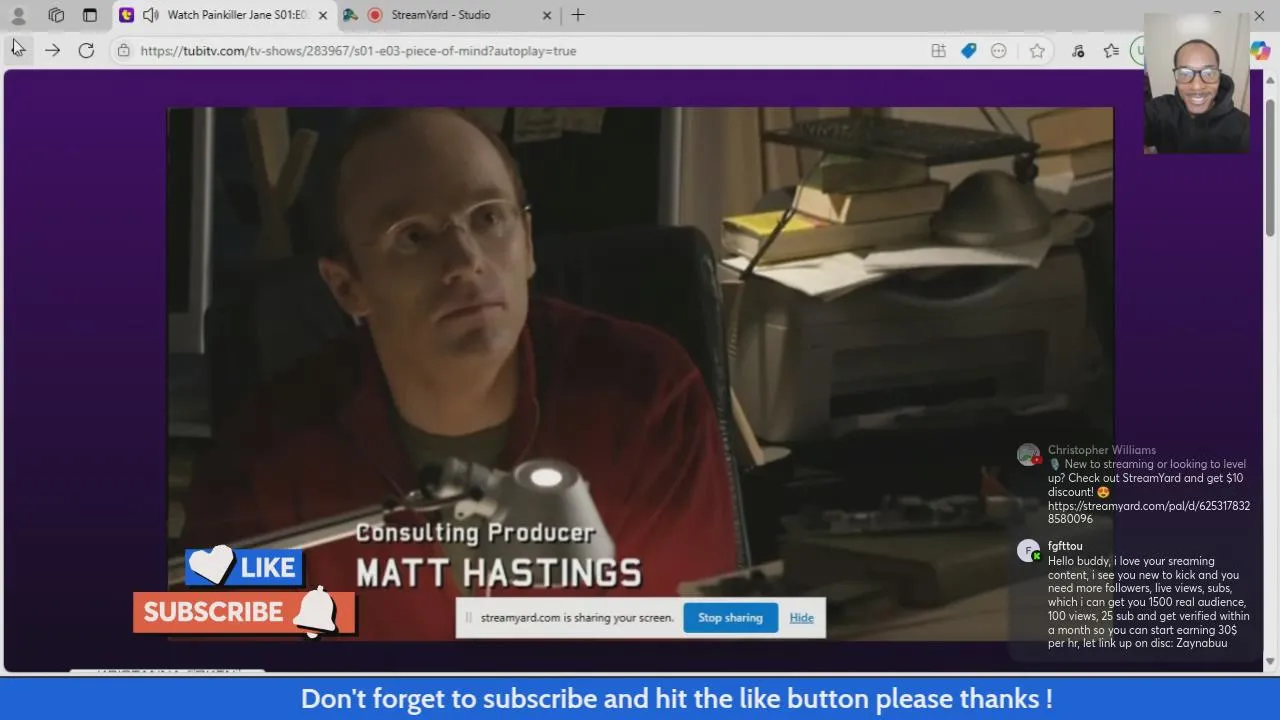Hide the screen sharing notification
This screenshot has width=1280, height=720.
[x=801, y=618]
